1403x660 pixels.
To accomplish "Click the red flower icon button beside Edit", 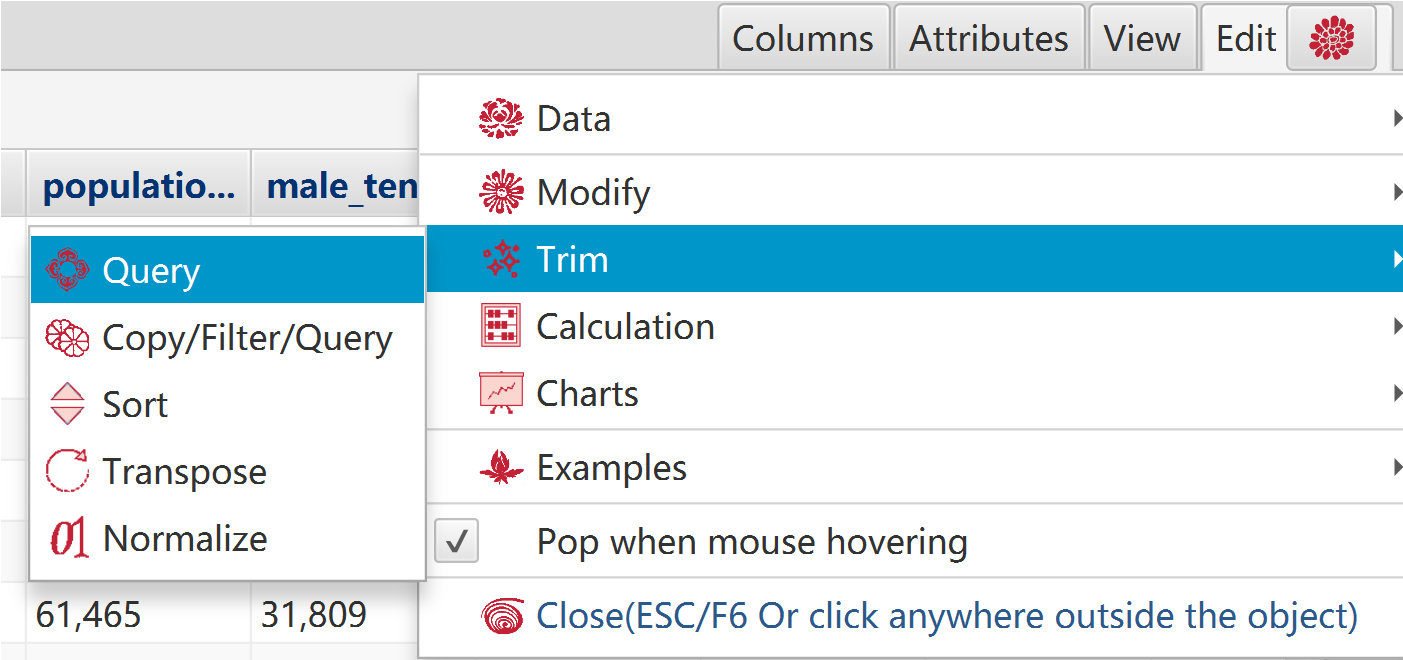I will 1331,39.
